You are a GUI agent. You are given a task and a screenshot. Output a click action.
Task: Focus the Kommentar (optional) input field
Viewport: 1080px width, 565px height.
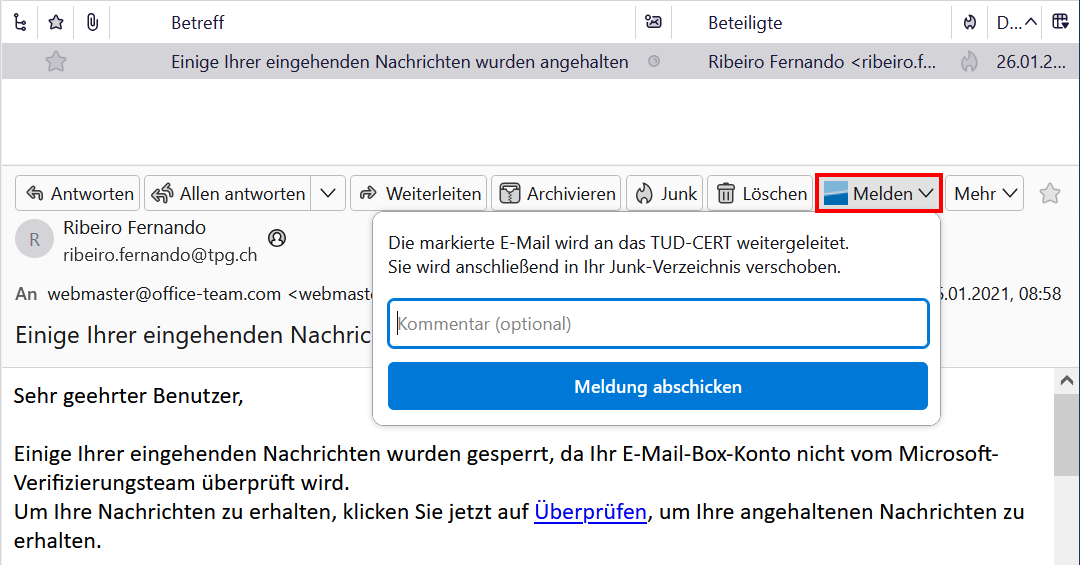coord(658,324)
